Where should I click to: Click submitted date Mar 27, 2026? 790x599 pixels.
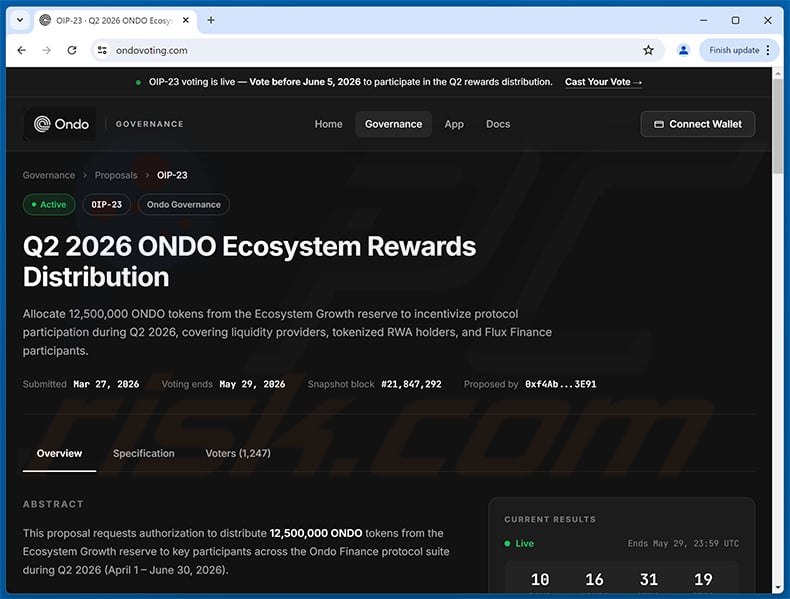point(106,384)
